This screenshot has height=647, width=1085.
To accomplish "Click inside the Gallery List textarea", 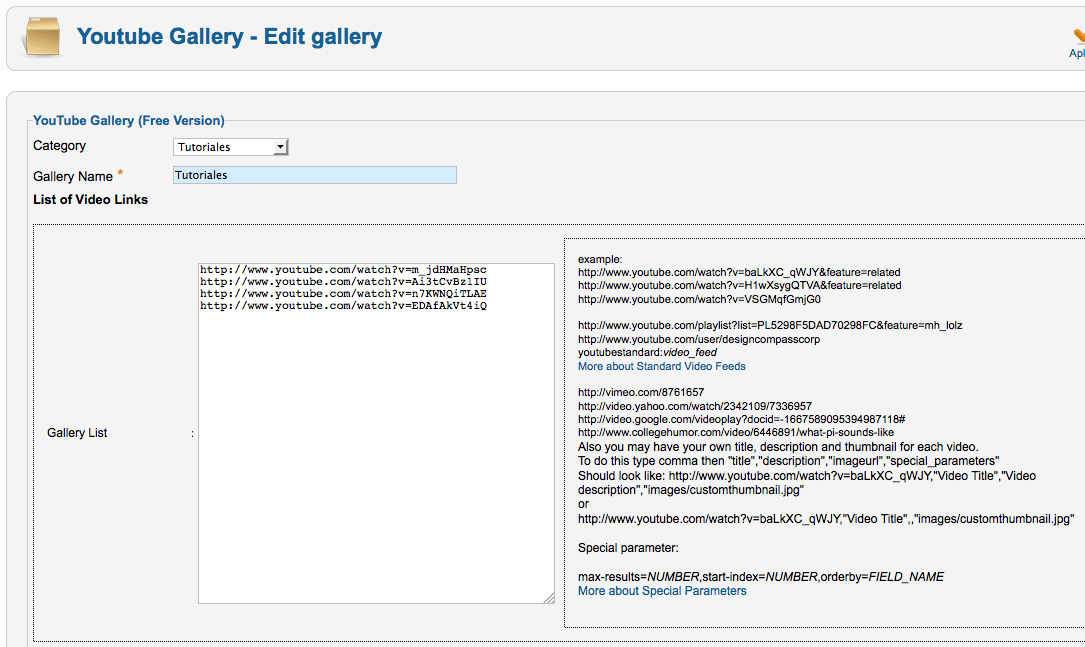I will click(x=376, y=433).
